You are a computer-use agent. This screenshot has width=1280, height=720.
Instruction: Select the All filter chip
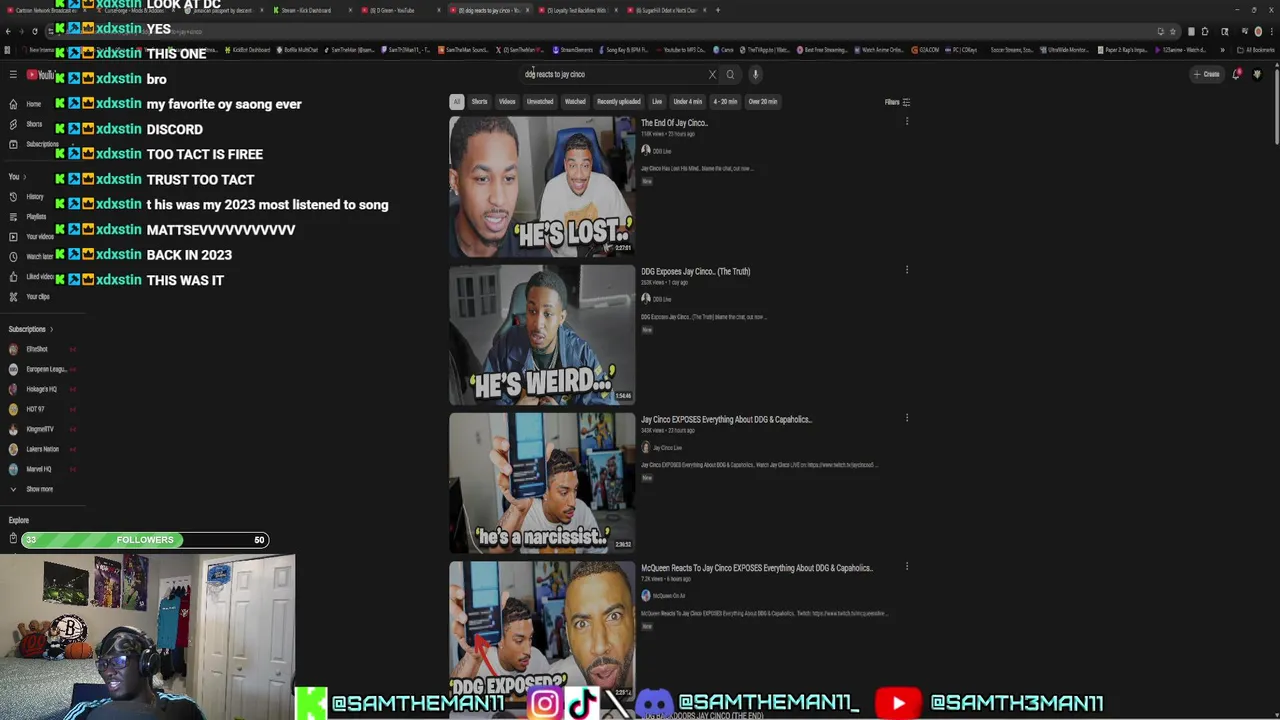coord(456,101)
